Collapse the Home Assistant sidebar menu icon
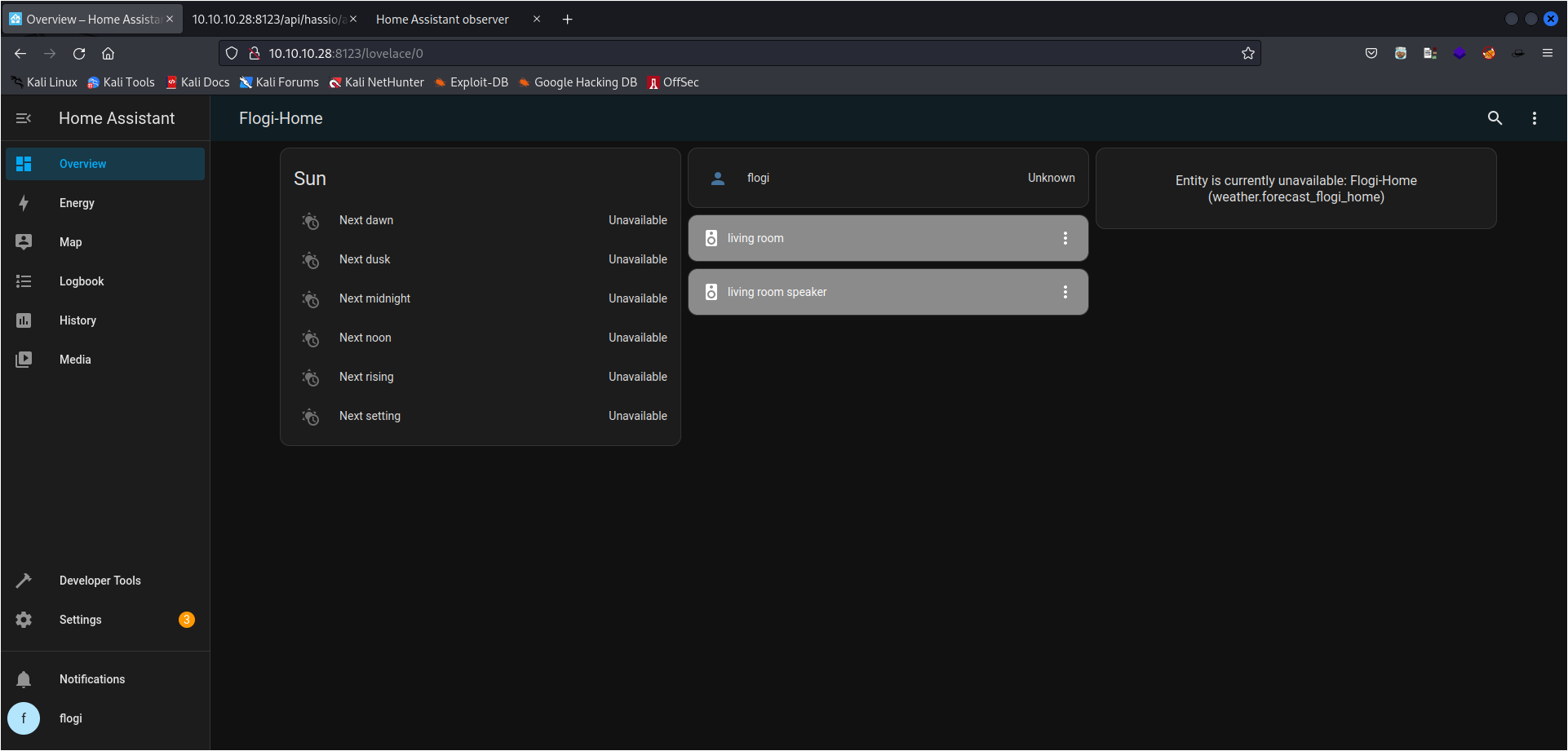This screenshot has height=751, width=1568. point(24,118)
